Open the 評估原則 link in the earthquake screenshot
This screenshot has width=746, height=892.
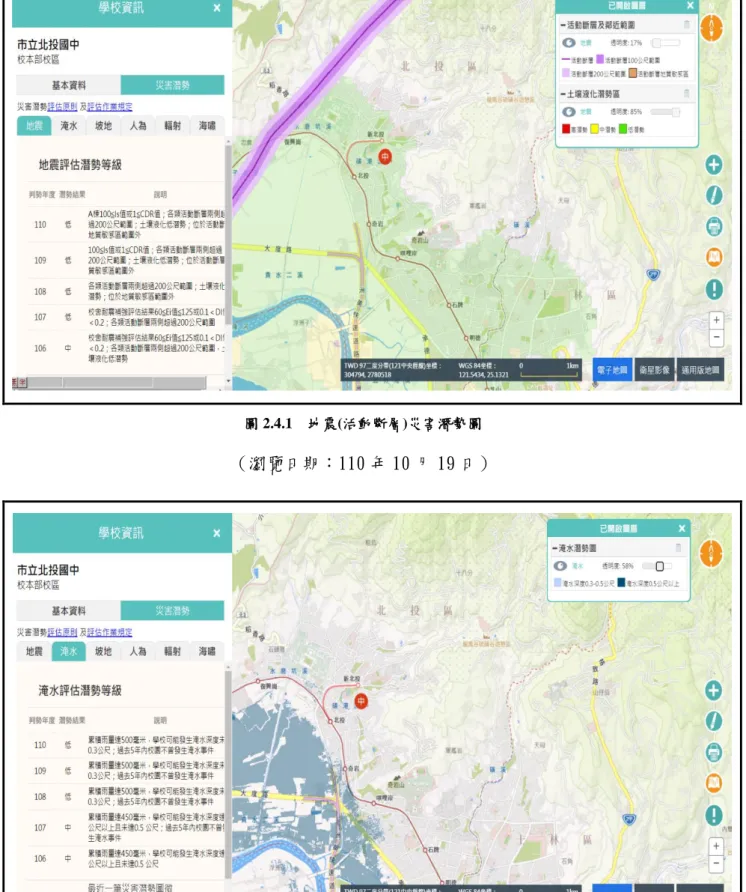[x=62, y=107]
